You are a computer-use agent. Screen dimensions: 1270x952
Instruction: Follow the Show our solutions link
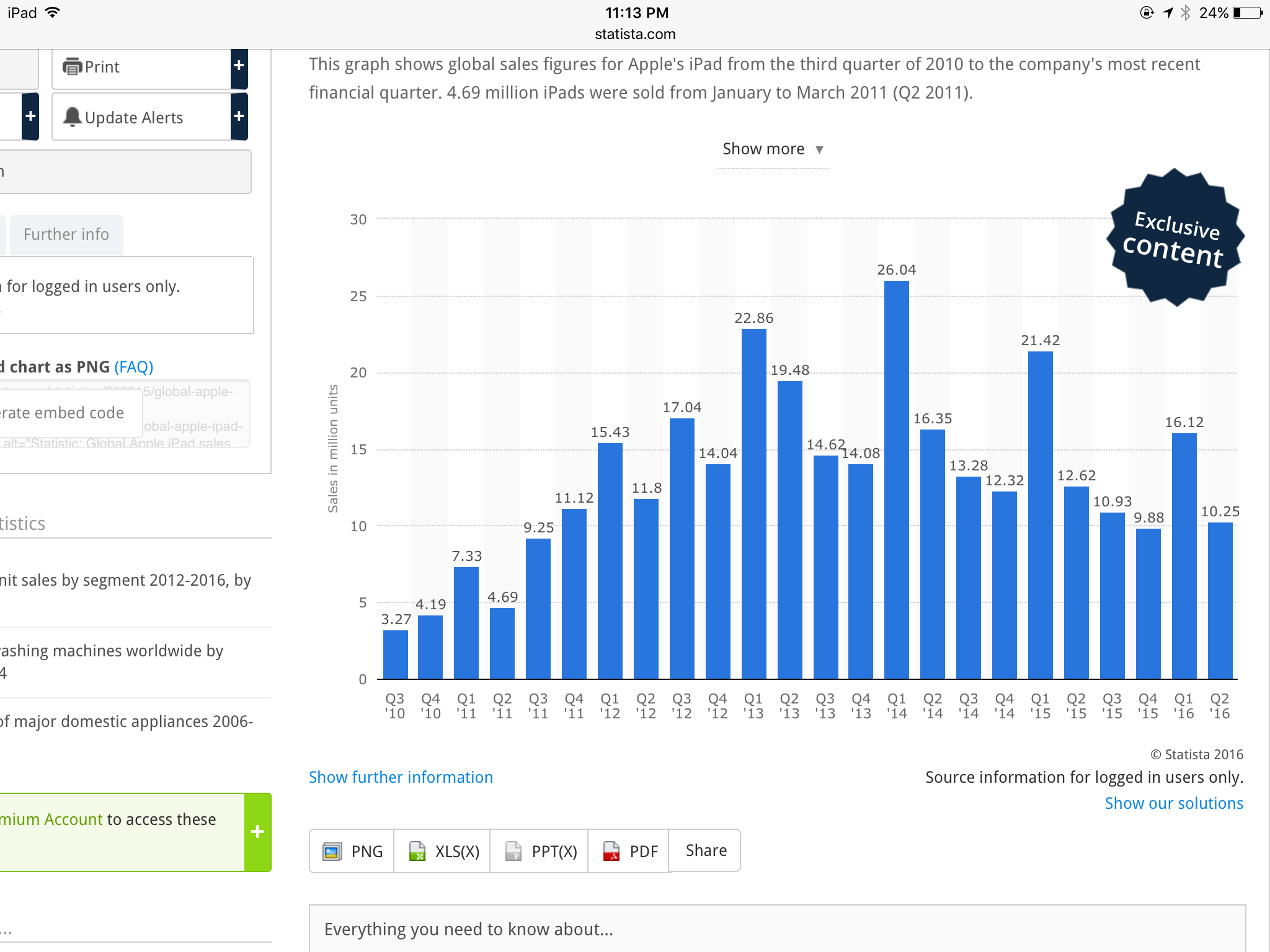click(1173, 803)
